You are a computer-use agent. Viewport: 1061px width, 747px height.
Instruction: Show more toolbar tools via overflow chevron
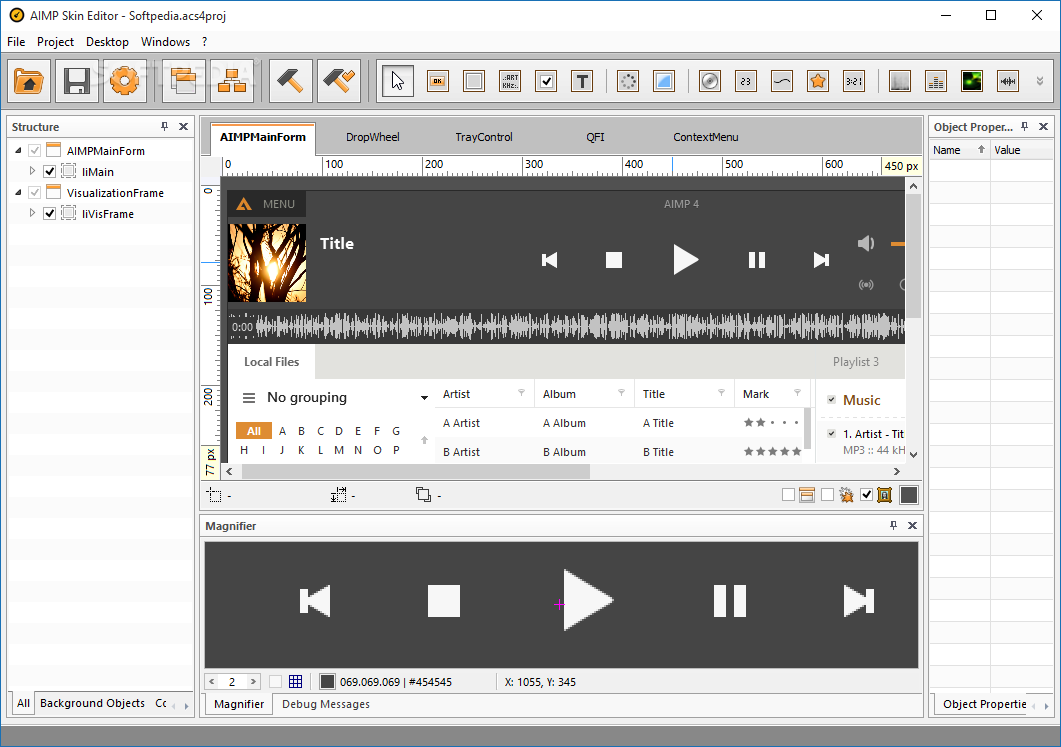[1040, 81]
